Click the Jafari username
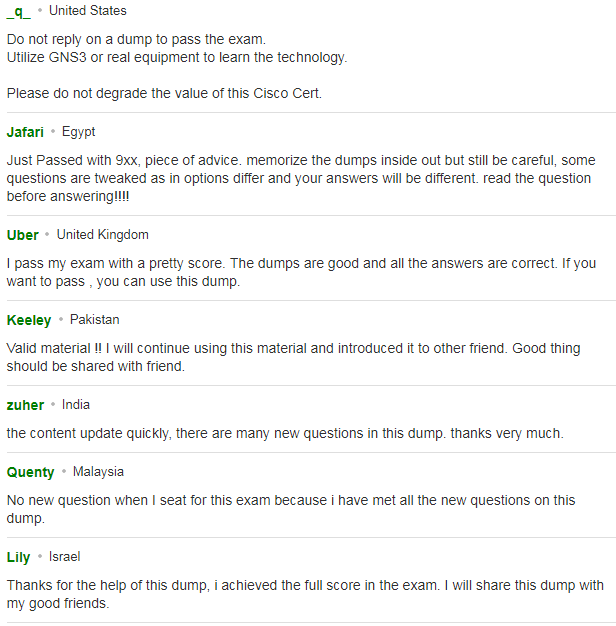 [x=25, y=132]
